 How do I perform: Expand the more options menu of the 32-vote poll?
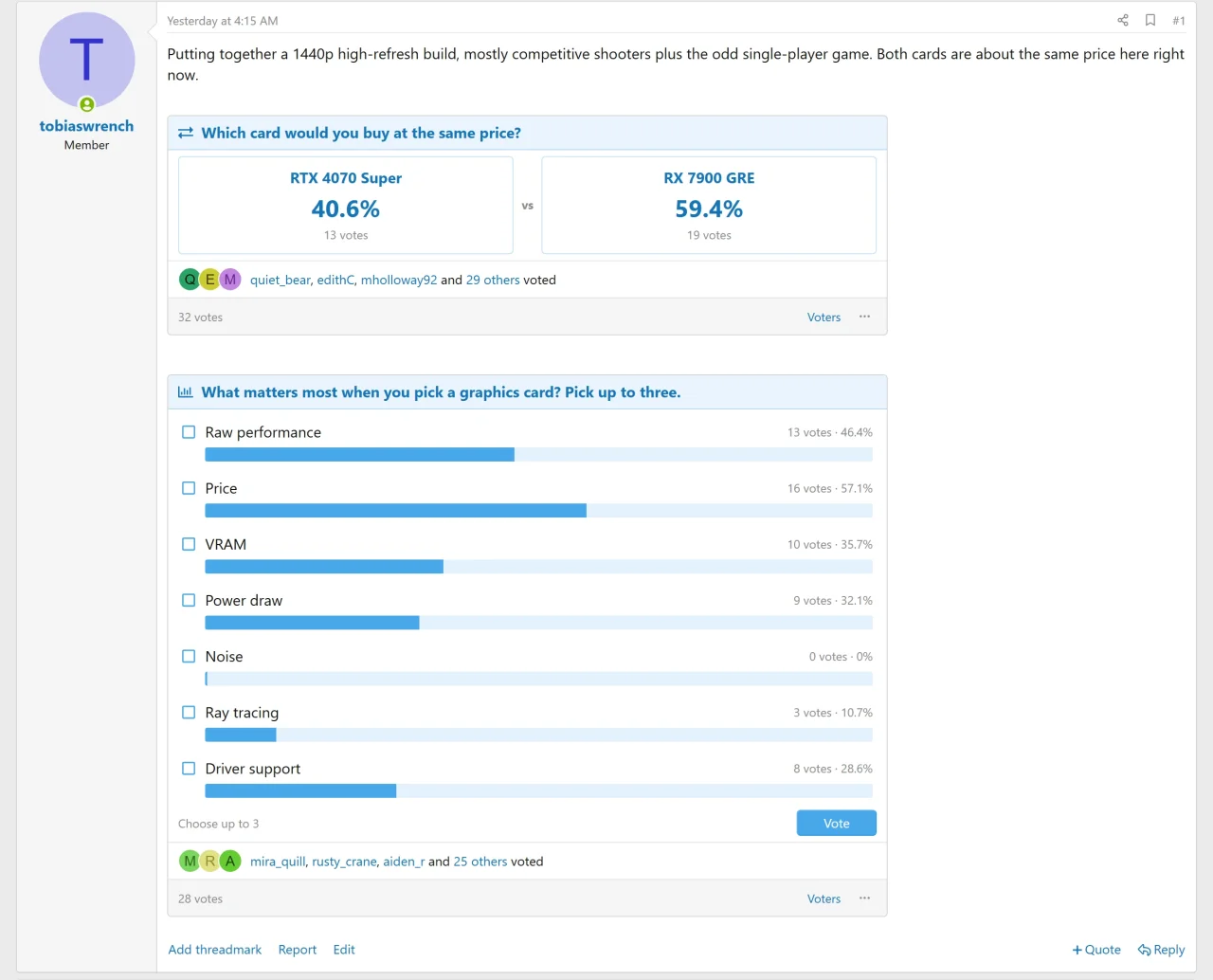point(864,317)
